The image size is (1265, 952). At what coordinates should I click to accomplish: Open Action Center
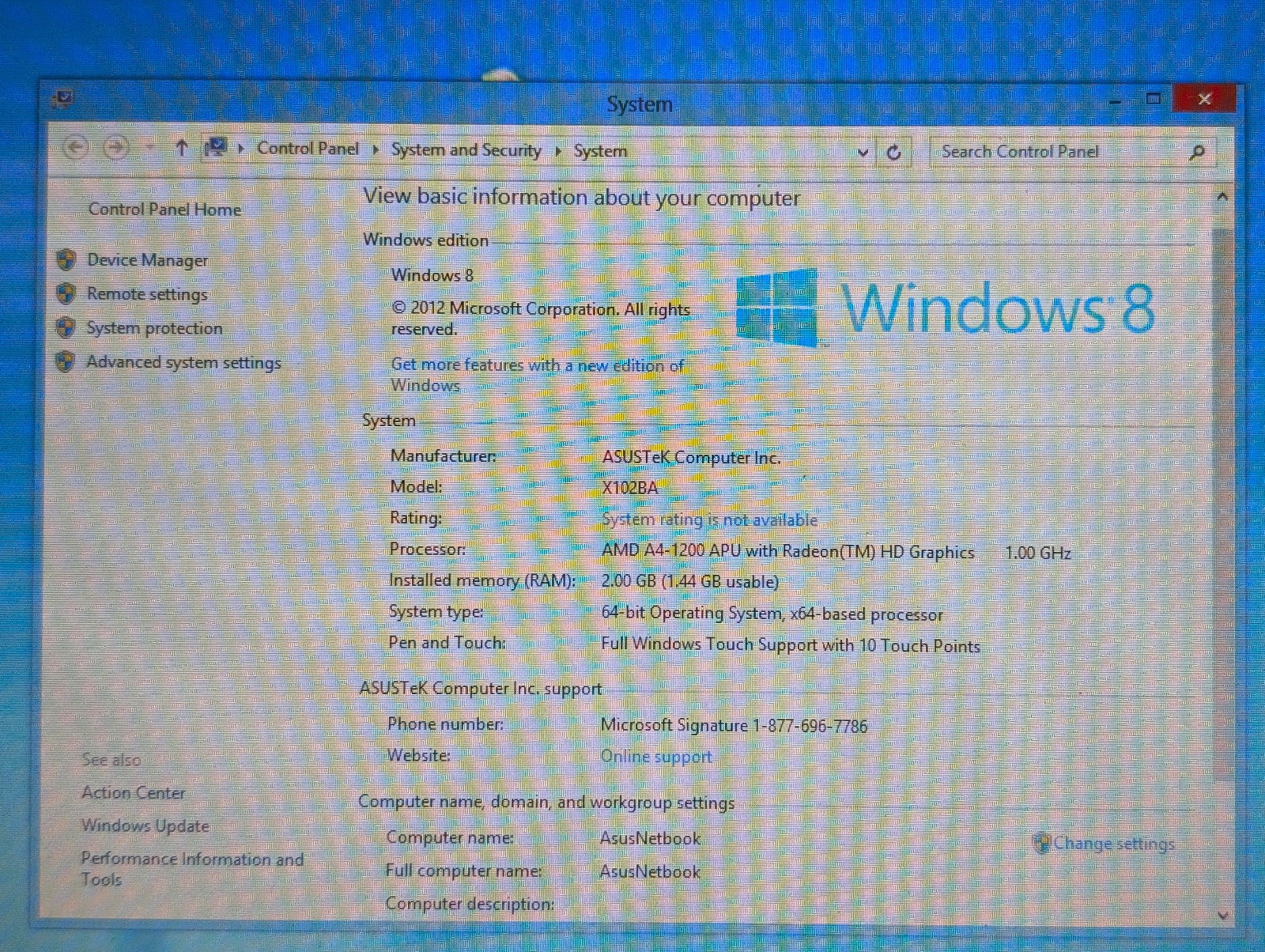click(134, 792)
